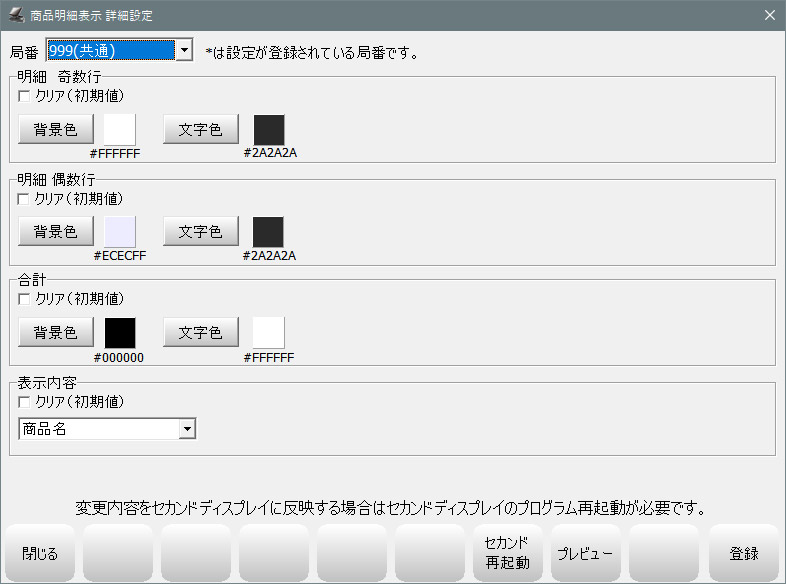Enable クリア(初期値) for 明細 奇数行
The height and width of the screenshot is (584, 786).
coord(24,96)
